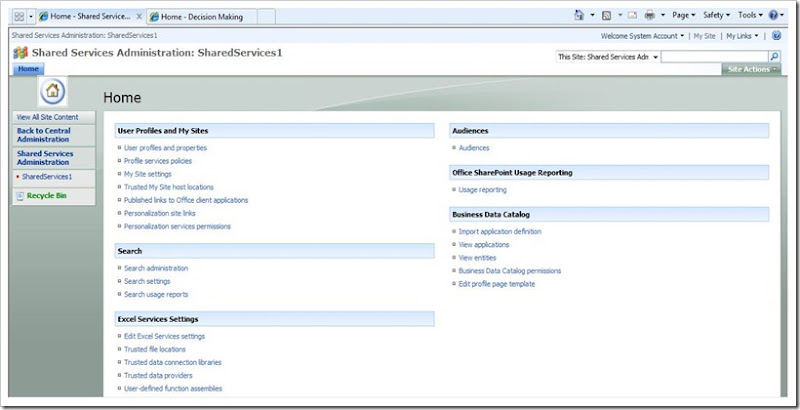Open the Site Actions dropdown
Viewport: 800px width, 410px height.
click(x=751, y=69)
